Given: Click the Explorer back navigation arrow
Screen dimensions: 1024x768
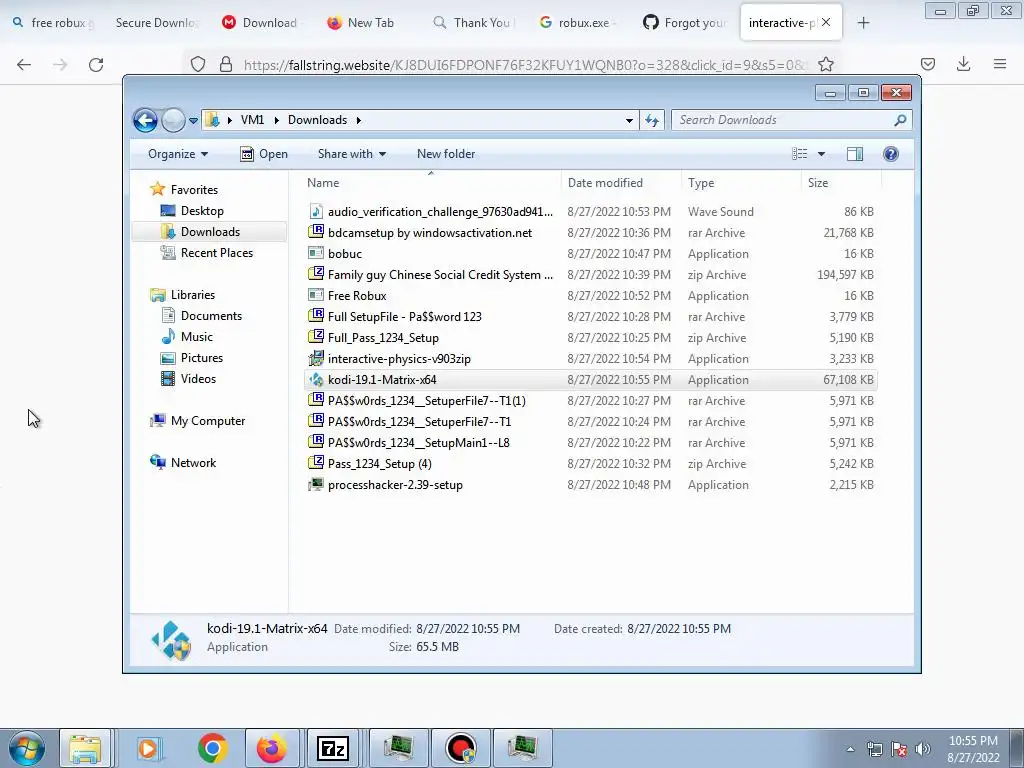Looking at the screenshot, I should click(x=145, y=120).
